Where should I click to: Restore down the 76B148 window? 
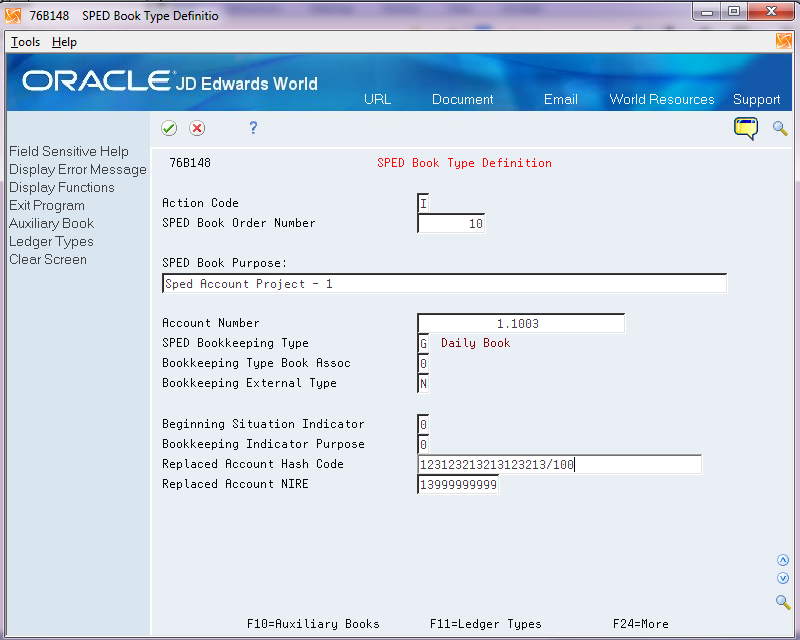click(734, 12)
